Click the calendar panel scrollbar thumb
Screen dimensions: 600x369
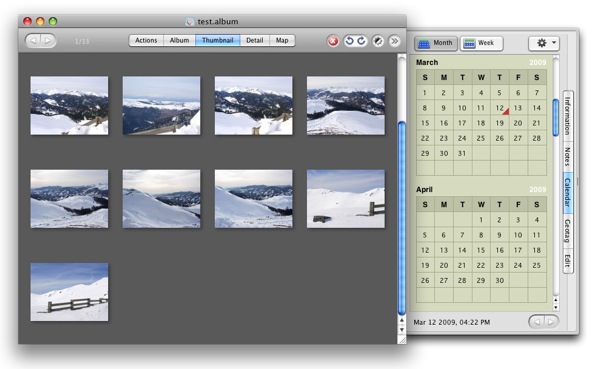click(x=556, y=118)
